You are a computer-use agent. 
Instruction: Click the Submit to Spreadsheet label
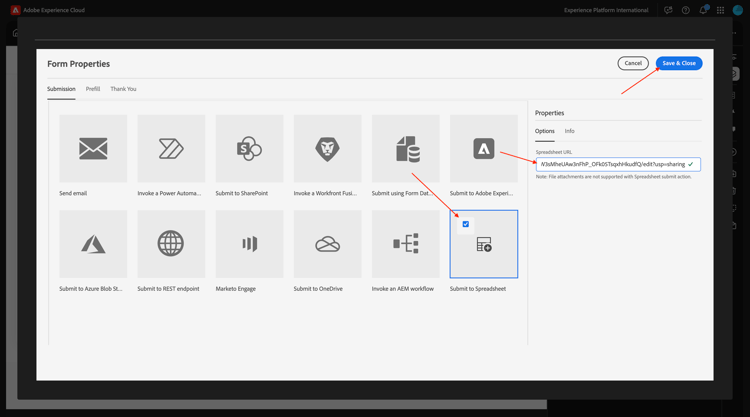coord(478,289)
